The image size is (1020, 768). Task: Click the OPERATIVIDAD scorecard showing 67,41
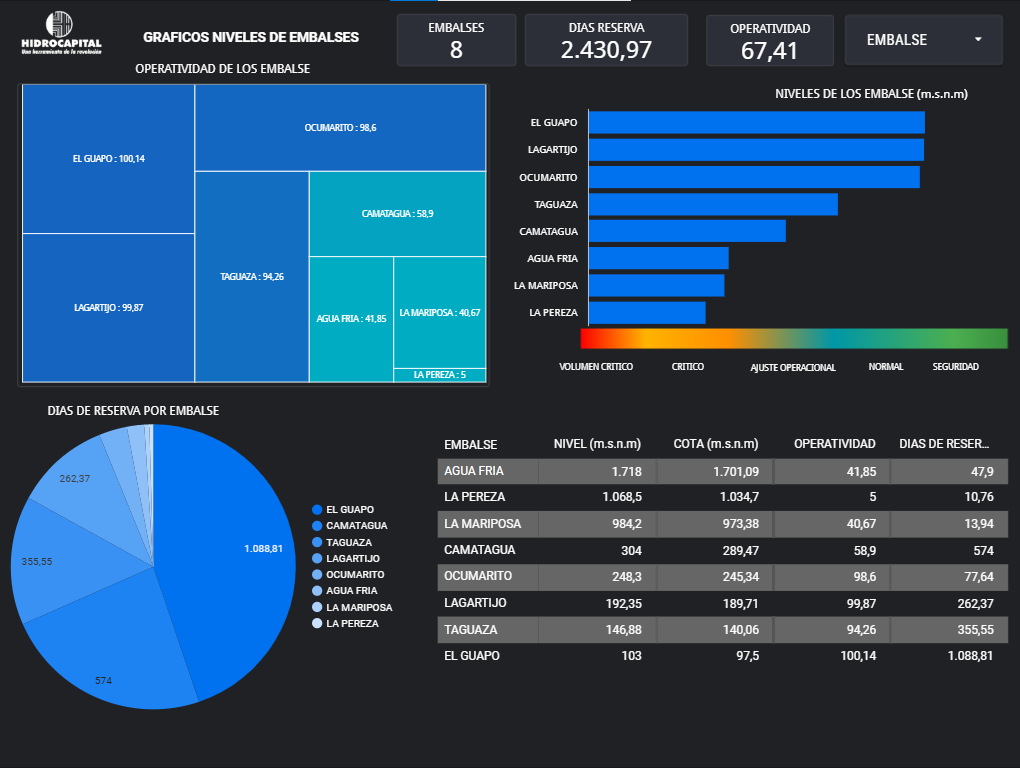point(769,40)
